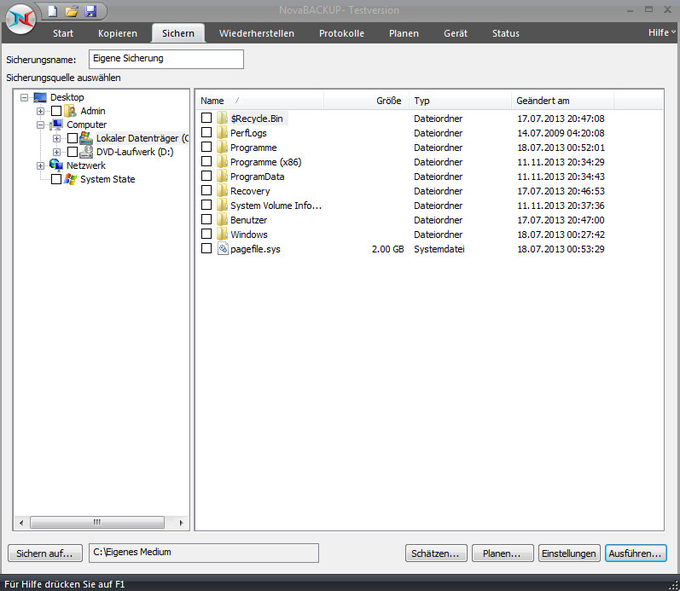
Task: Expand the Admin tree node
Action: tap(40, 111)
